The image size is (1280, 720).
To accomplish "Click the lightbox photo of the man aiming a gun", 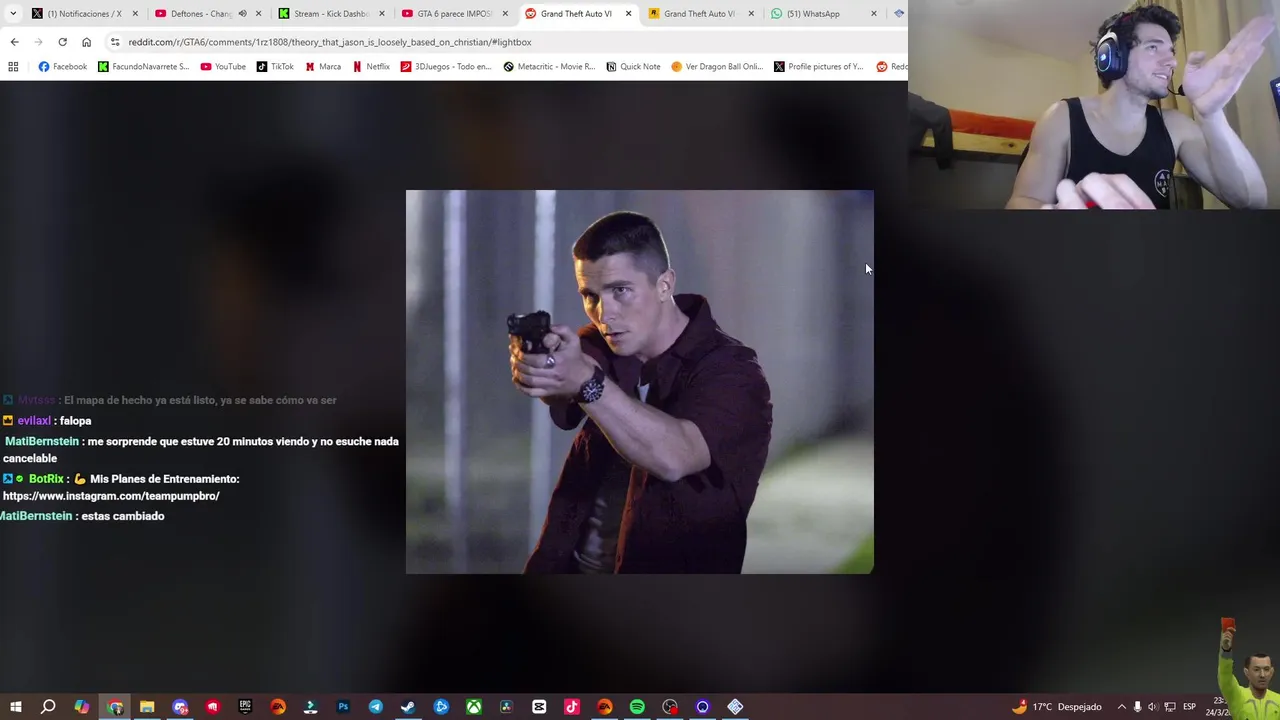I will tap(639, 382).
